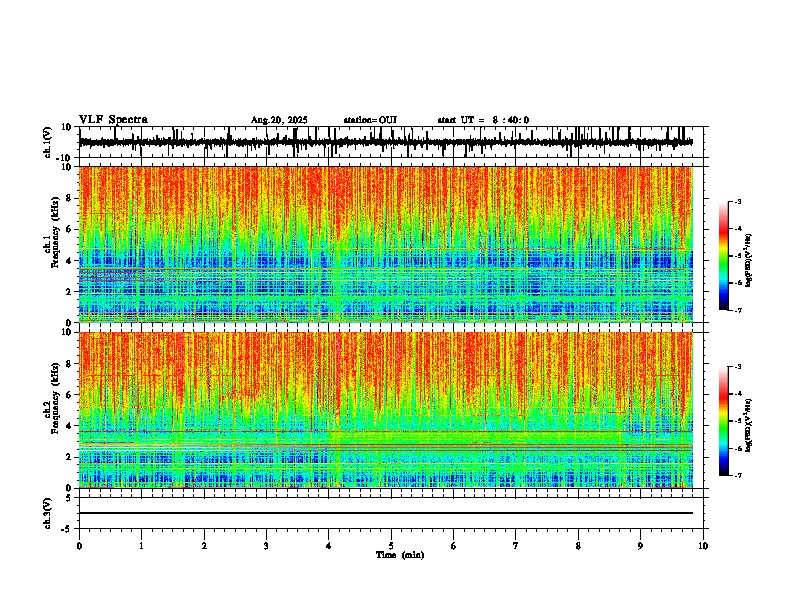
Task: Click inside the ch.2 frequency spectrogram
Action: 385,410
